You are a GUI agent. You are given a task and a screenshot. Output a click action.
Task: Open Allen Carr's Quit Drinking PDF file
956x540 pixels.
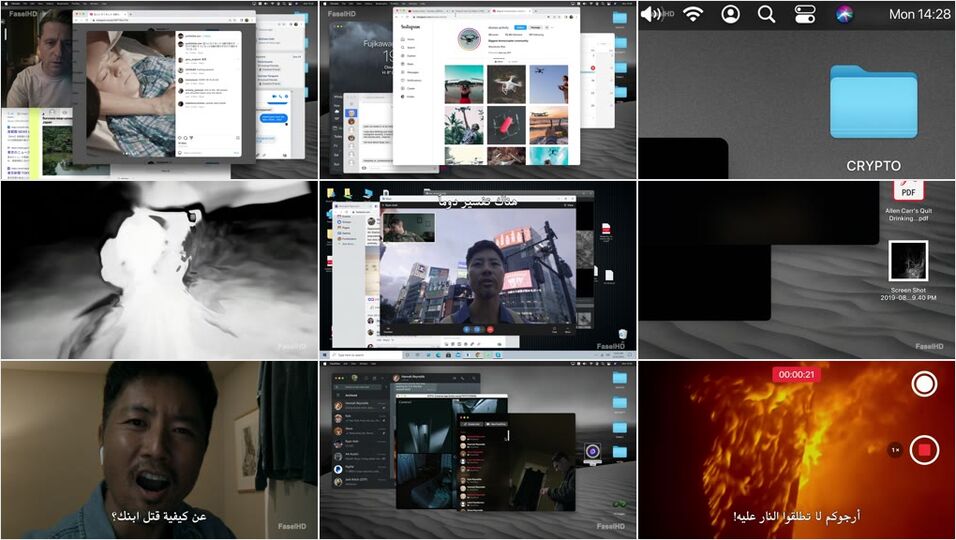tap(908, 190)
